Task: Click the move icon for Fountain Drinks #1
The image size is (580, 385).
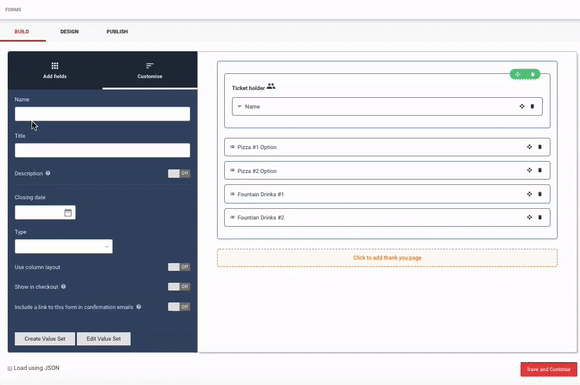Action: (529, 194)
